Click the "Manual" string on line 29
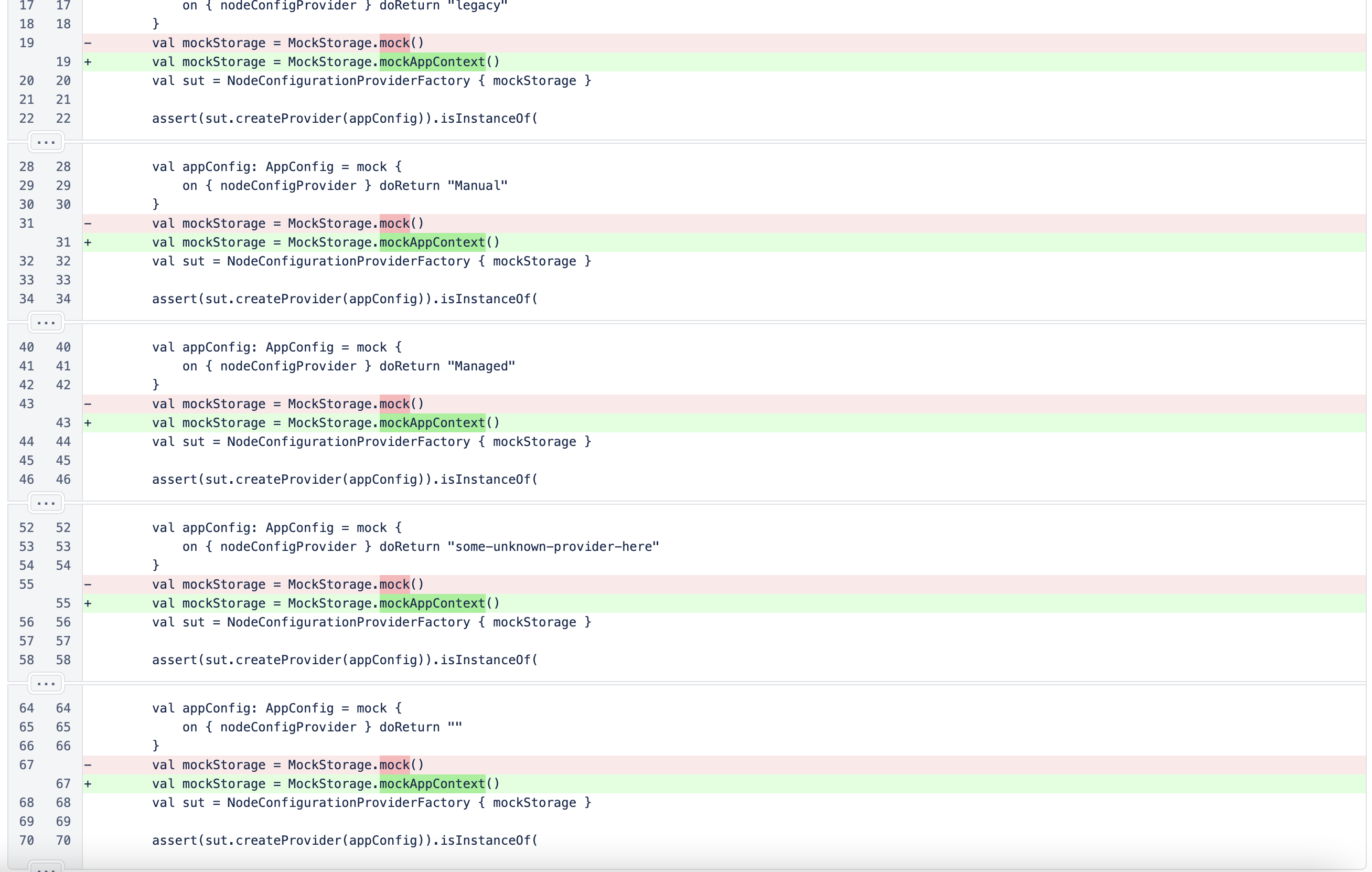The width and height of the screenshot is (1372, 872). click(477, 186)
